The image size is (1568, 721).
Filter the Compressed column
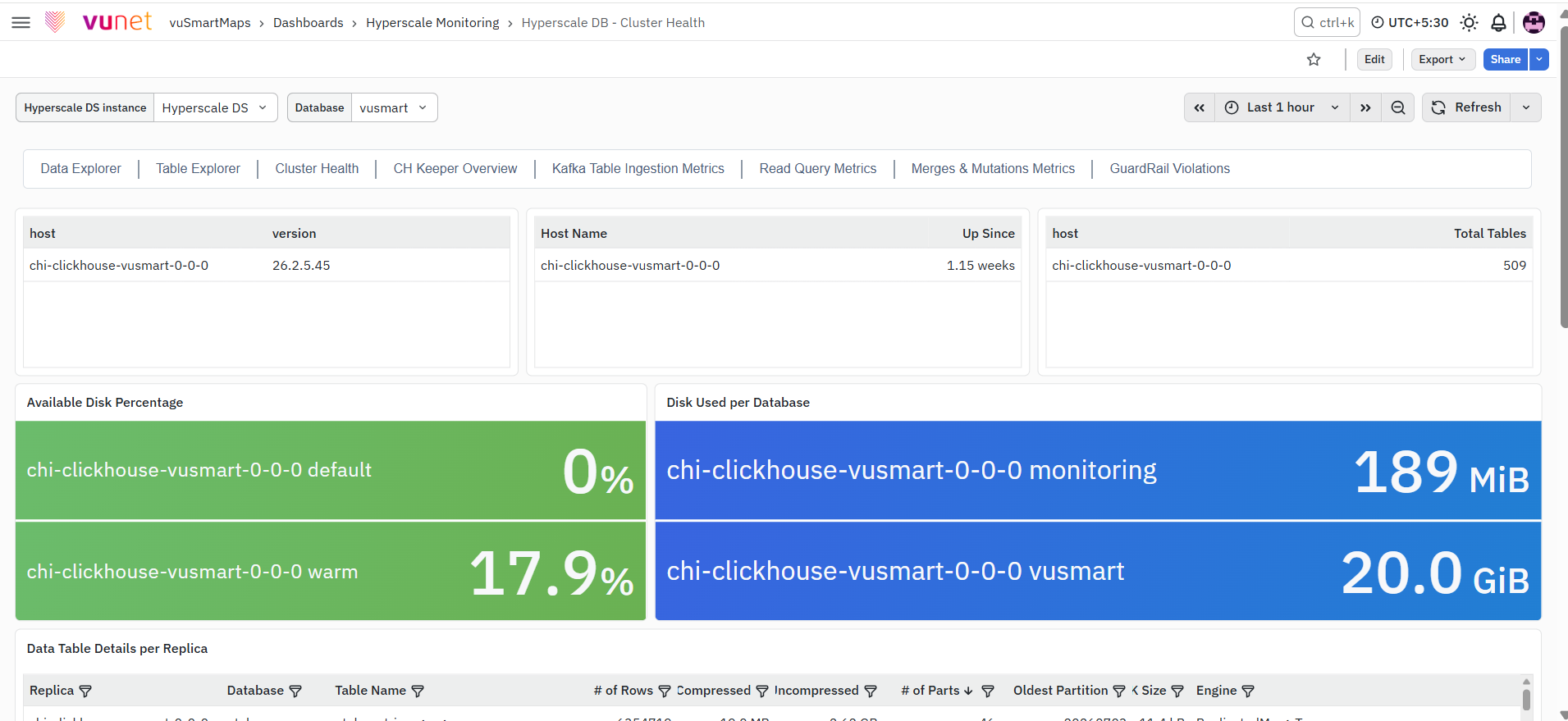pos(762,691)
